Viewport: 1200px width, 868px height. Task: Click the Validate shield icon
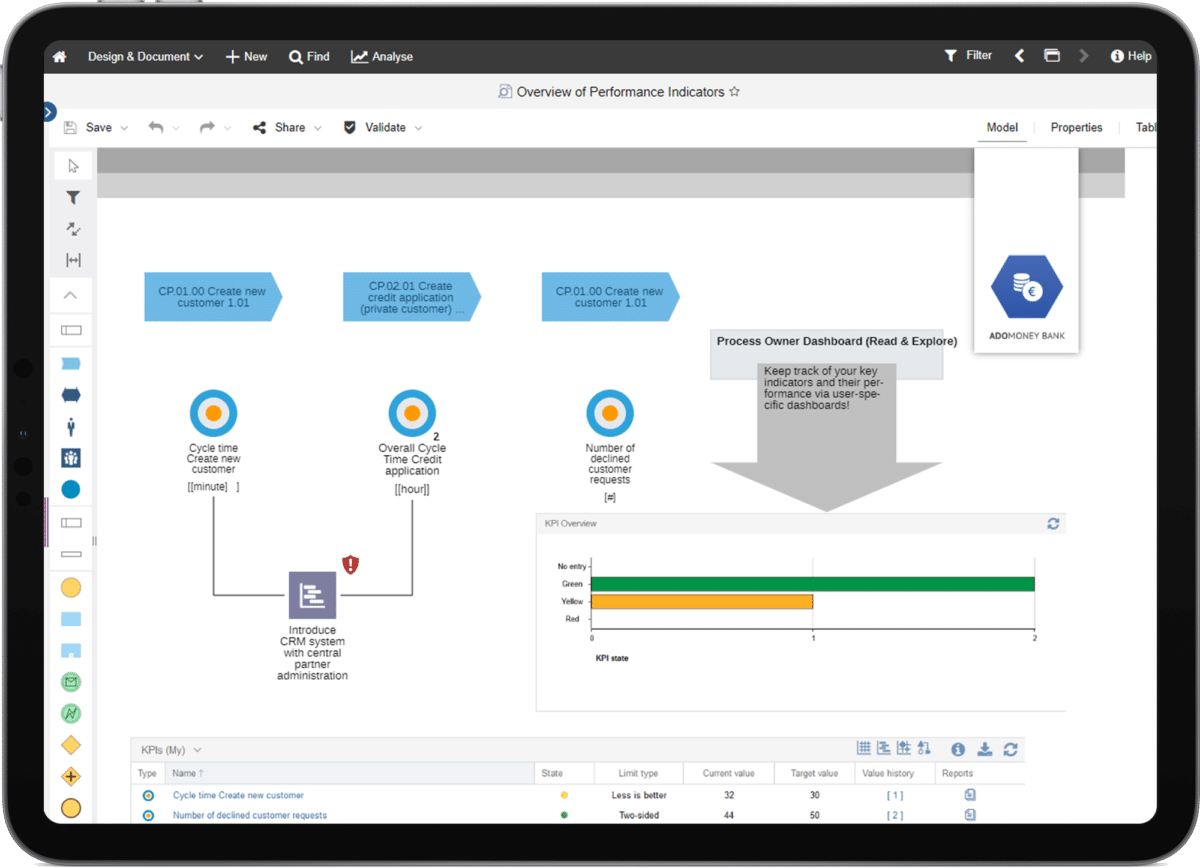tap(350, 127)
